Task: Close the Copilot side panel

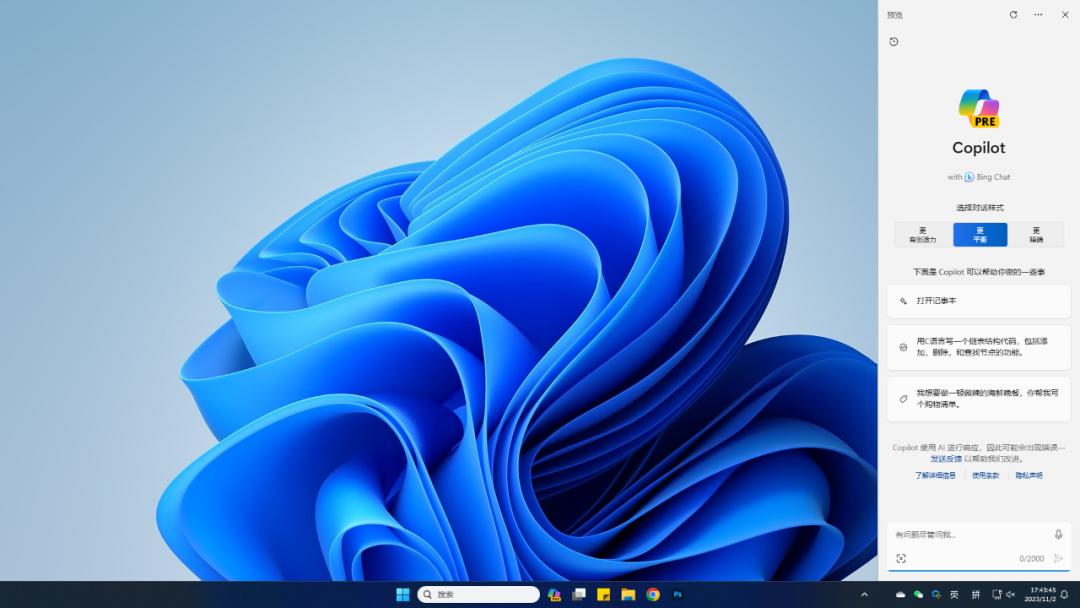Action: [x=1065, y=14]
